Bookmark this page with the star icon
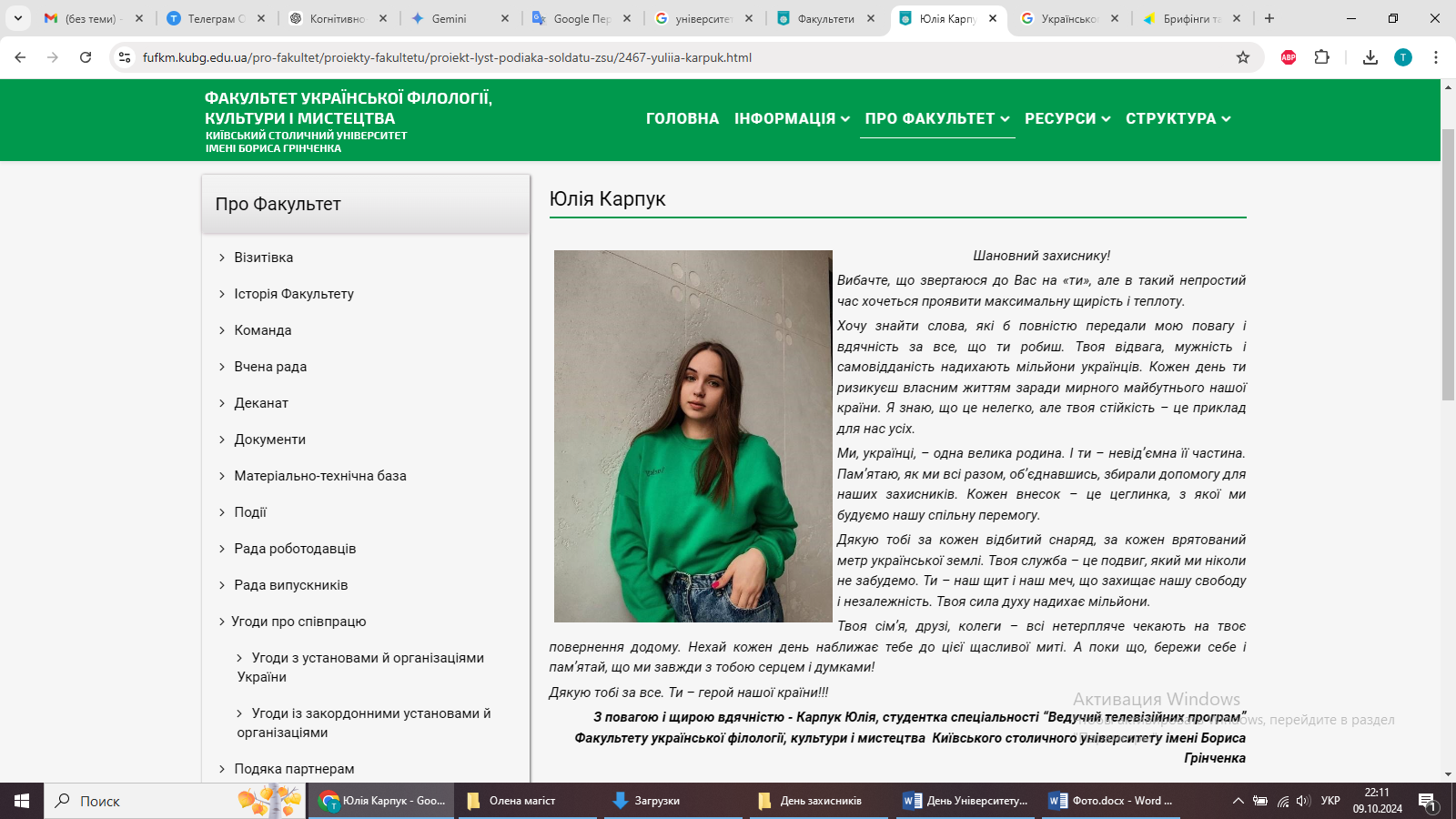 point(1243,57)
